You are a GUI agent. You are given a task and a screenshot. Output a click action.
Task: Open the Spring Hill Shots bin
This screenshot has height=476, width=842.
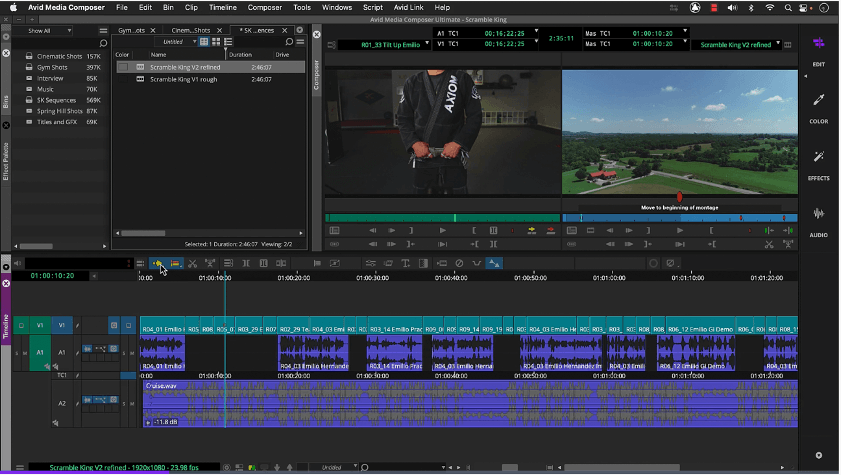[x=60, y=111]
